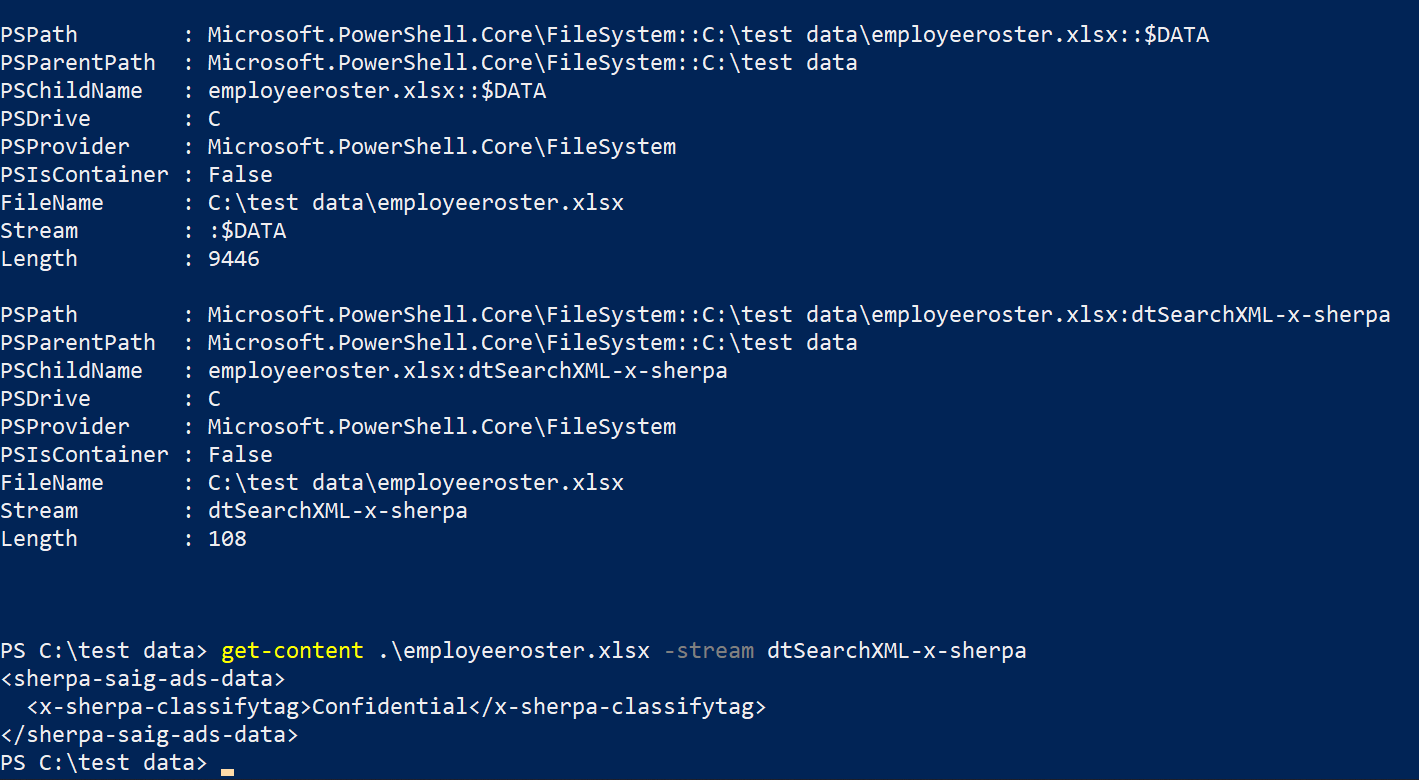Click PSChildName value employeeroster.xlsx:dtSearchXML-x-sherpa
The image size is (1419, 780).
467,371
